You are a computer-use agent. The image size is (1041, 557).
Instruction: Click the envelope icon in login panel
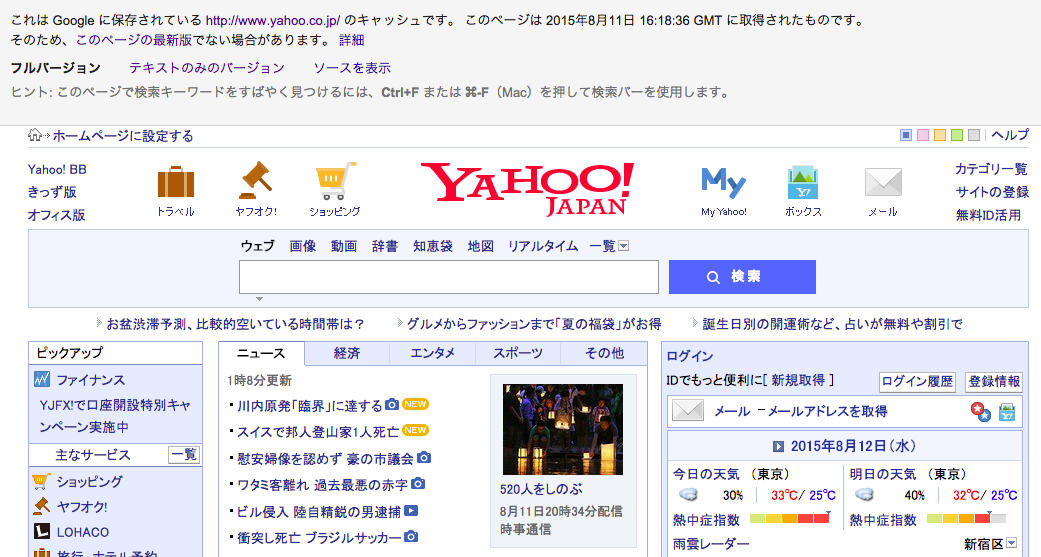coord(688,410)
